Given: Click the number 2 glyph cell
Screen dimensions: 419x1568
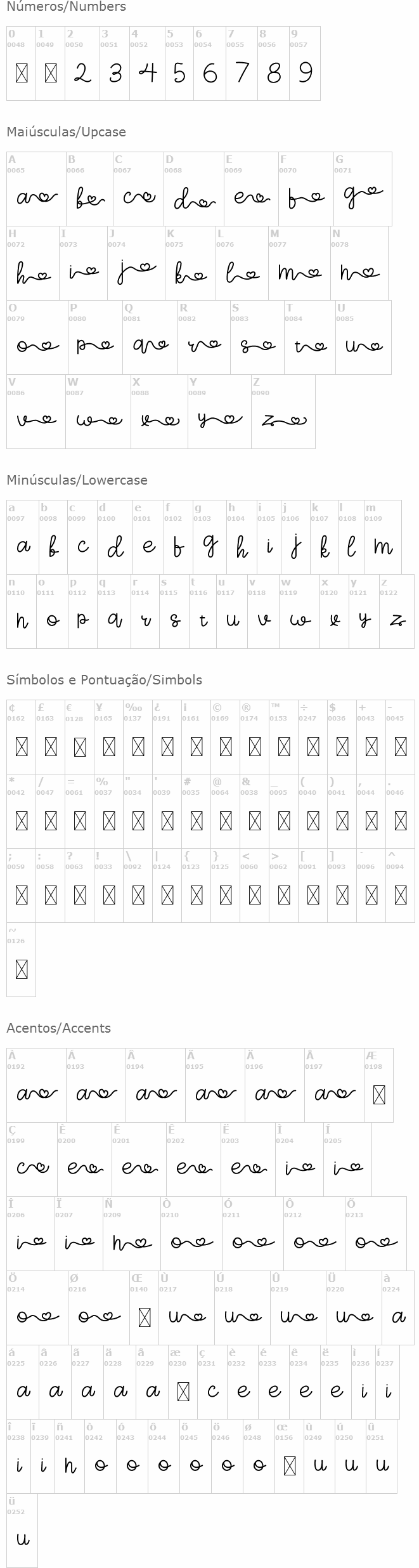Looking at the screenshot, I should tap(82, 63).
